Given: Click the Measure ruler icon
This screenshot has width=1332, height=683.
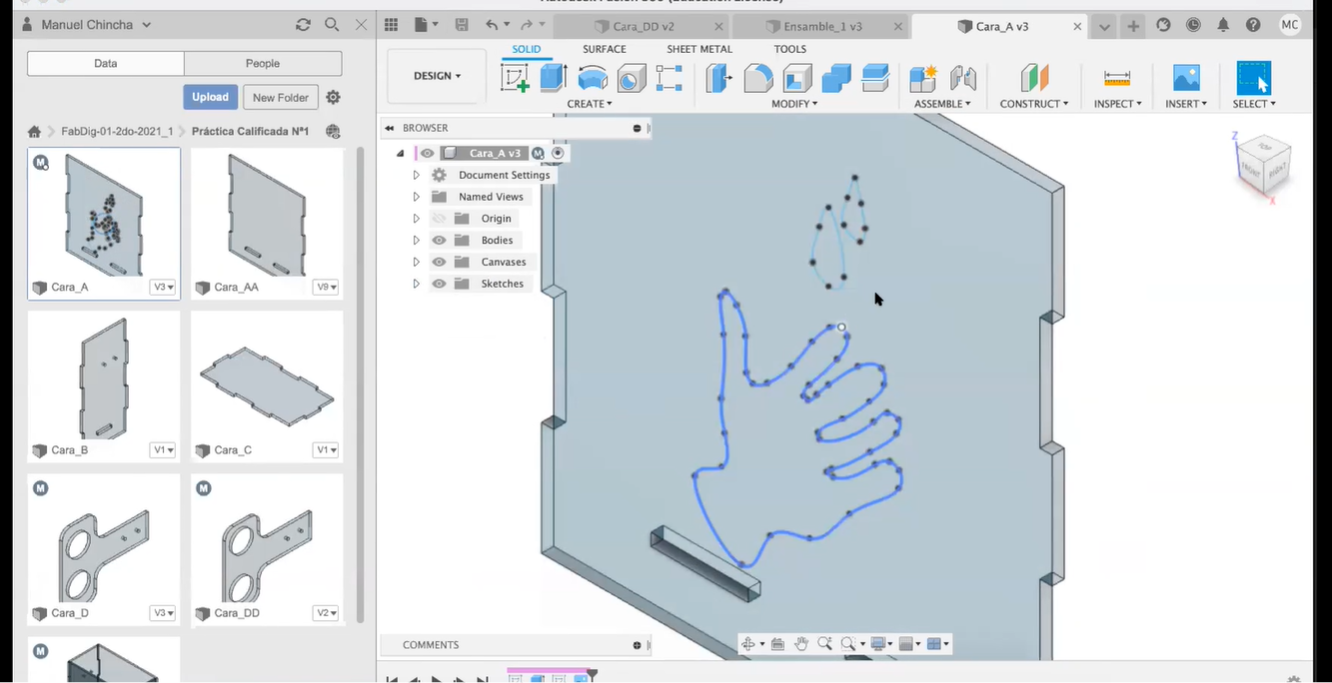Looking at the screenshot, I should (1117, 78).
